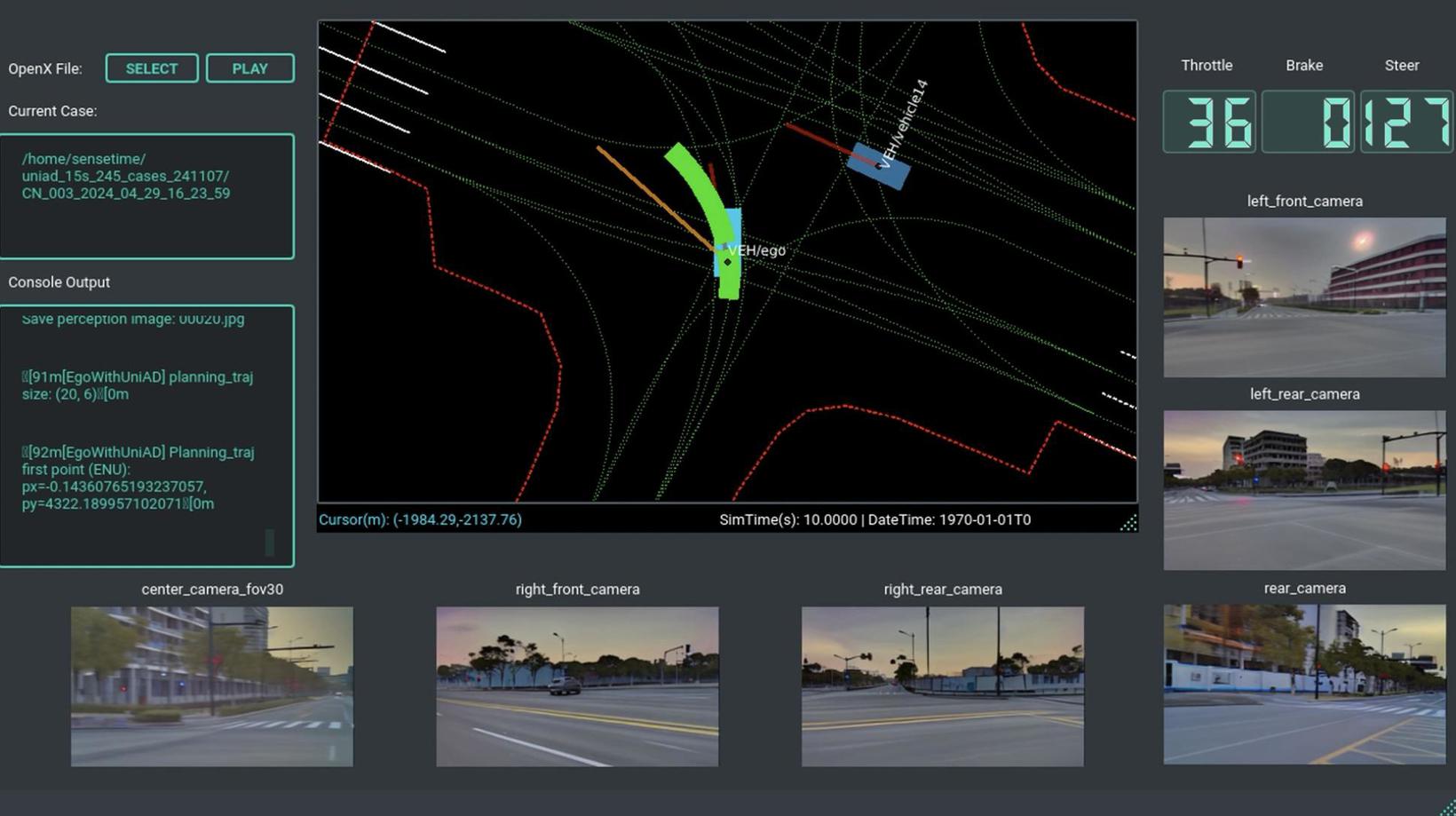Click the SELECT button for OpenX file

[x=152, y=68]
